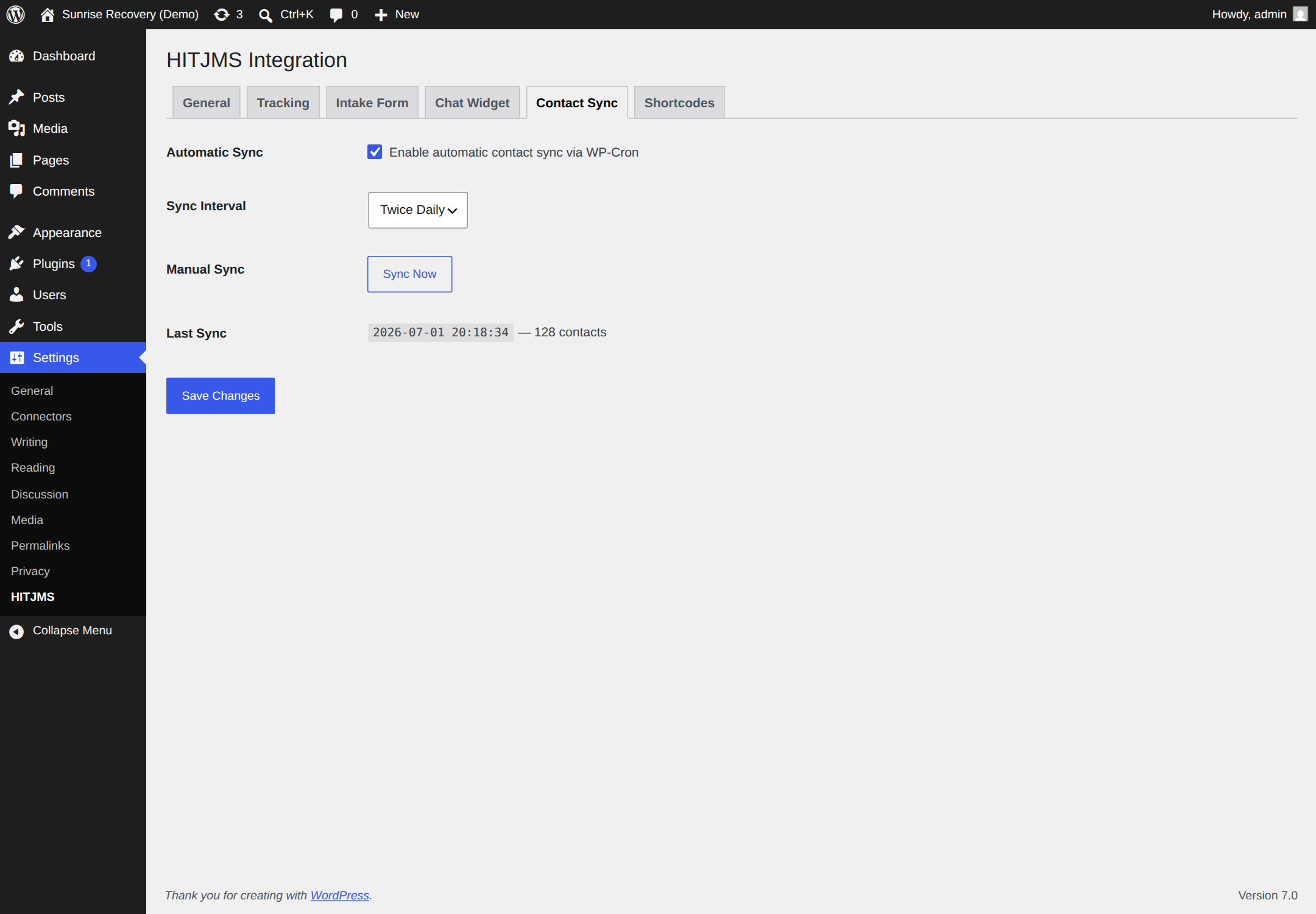Click the Settings sliders icon
1316x914 pixels.
(x=16, y=358)
